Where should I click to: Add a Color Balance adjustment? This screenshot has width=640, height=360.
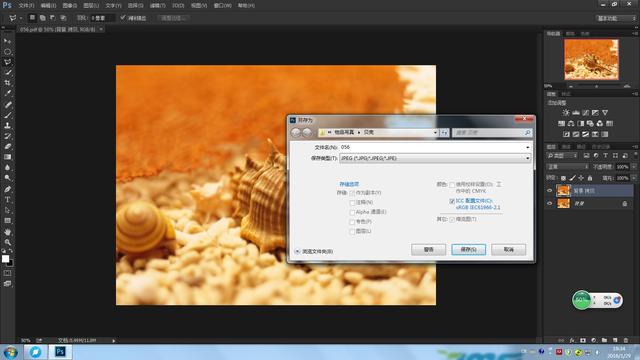tap(571, 123)
